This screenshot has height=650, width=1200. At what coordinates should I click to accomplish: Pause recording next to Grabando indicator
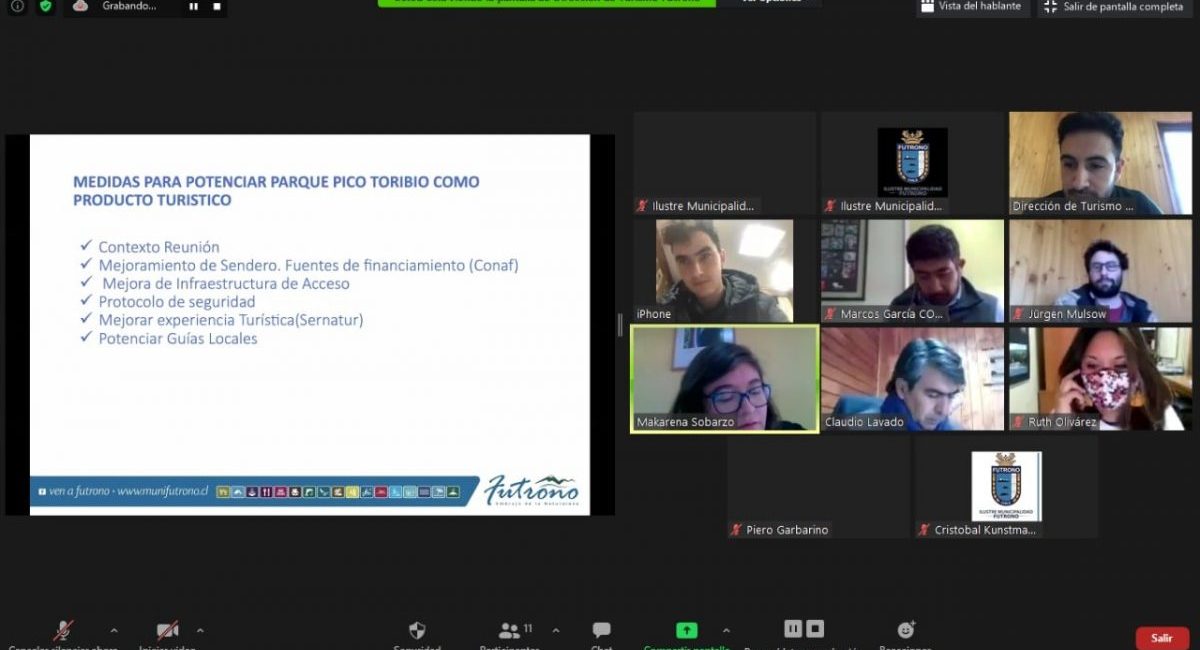[193, 6]
